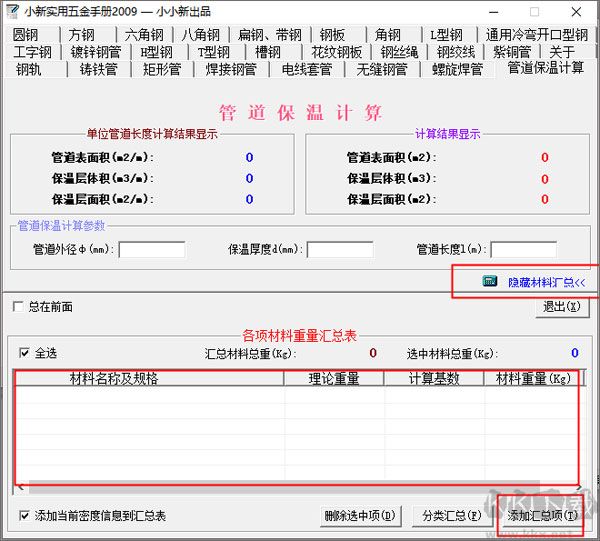The height and width of the screenshot is (541, 600).
Task: Uncheck the 全选 checkbox
Action: 24,353
